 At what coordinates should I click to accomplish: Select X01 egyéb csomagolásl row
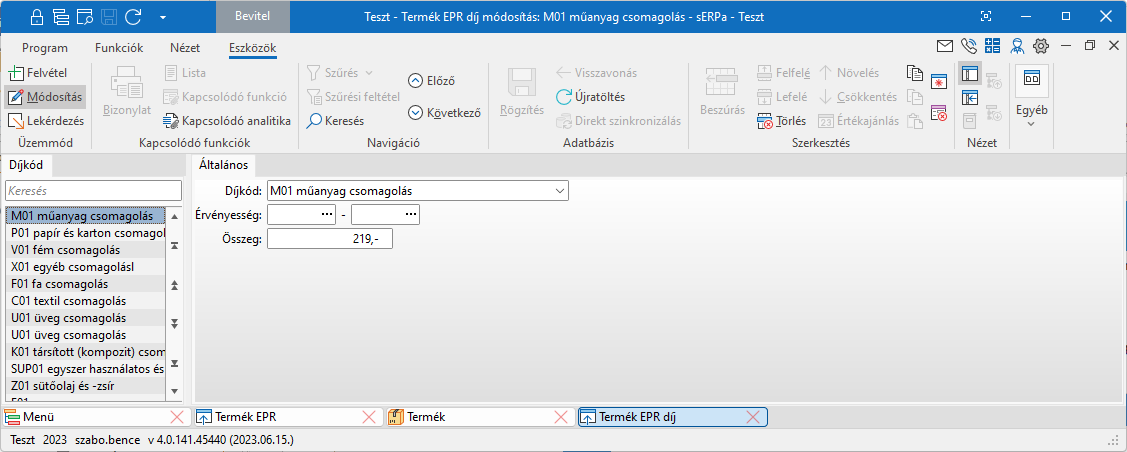click(86, 267)
